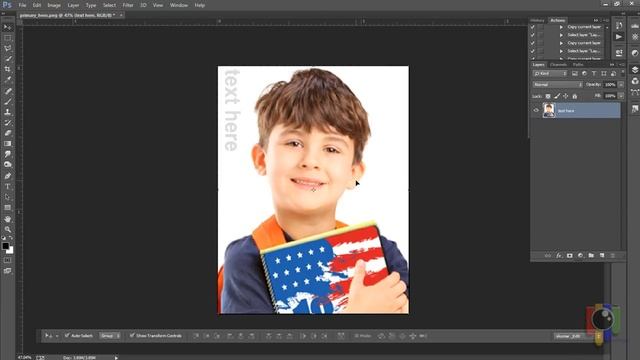Lock all layer attributes
The image size is (640, 360).
575,96
